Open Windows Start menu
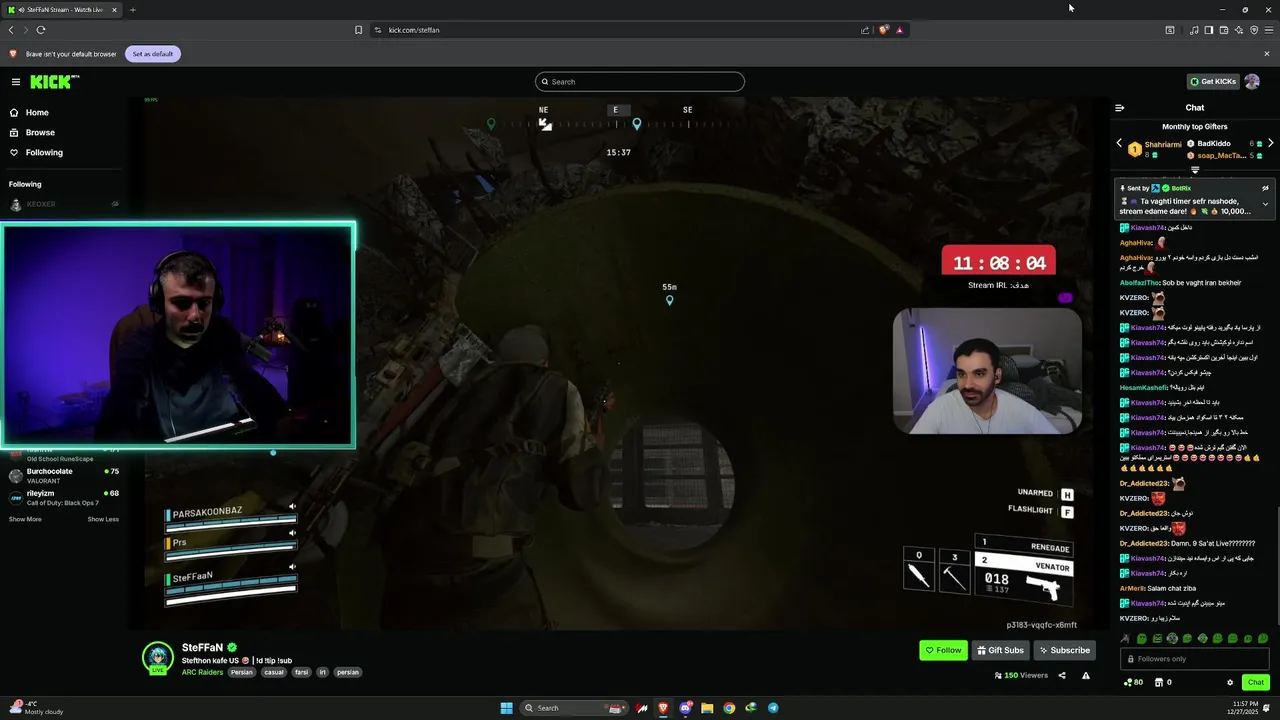1280x720 pixels. click(x=506, y=708)
